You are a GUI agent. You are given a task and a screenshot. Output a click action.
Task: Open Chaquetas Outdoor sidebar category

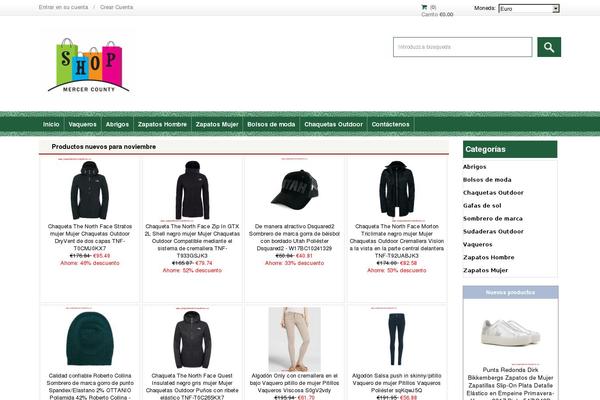(493, 193)
